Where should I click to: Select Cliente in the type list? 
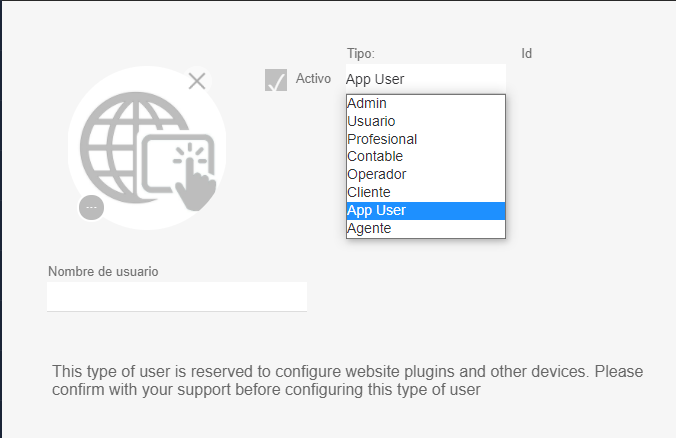point(369,192)
